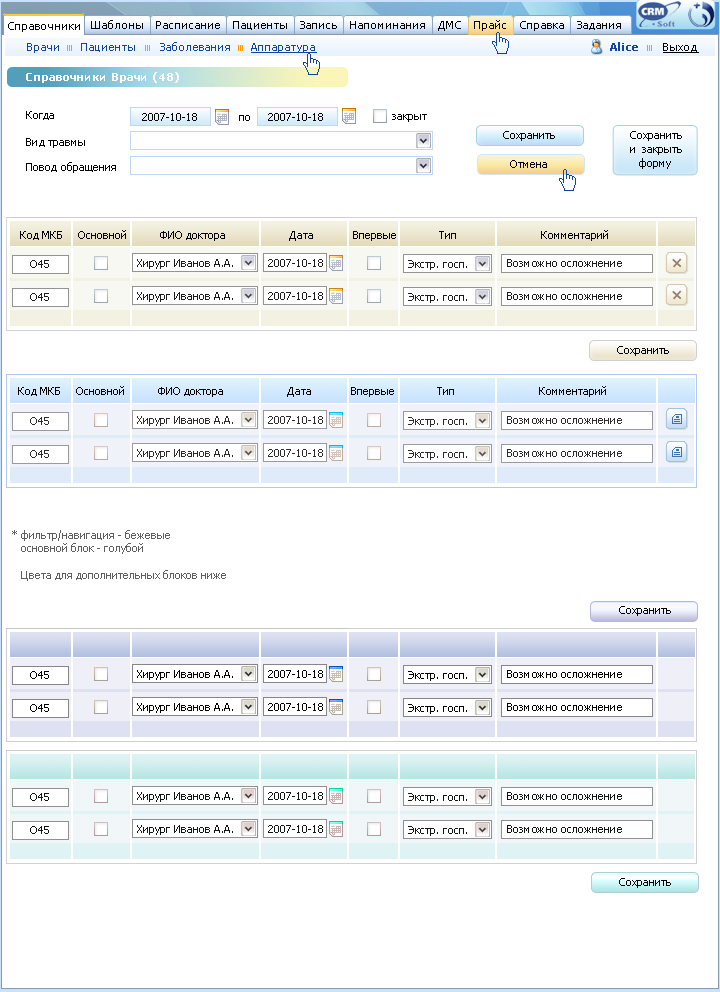Toggle the 'закрыт' checkbox

click(380, 116)
